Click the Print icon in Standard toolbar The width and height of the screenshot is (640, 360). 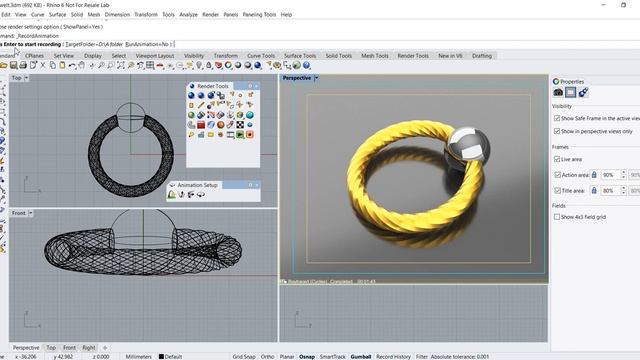[x=23, y=65]
